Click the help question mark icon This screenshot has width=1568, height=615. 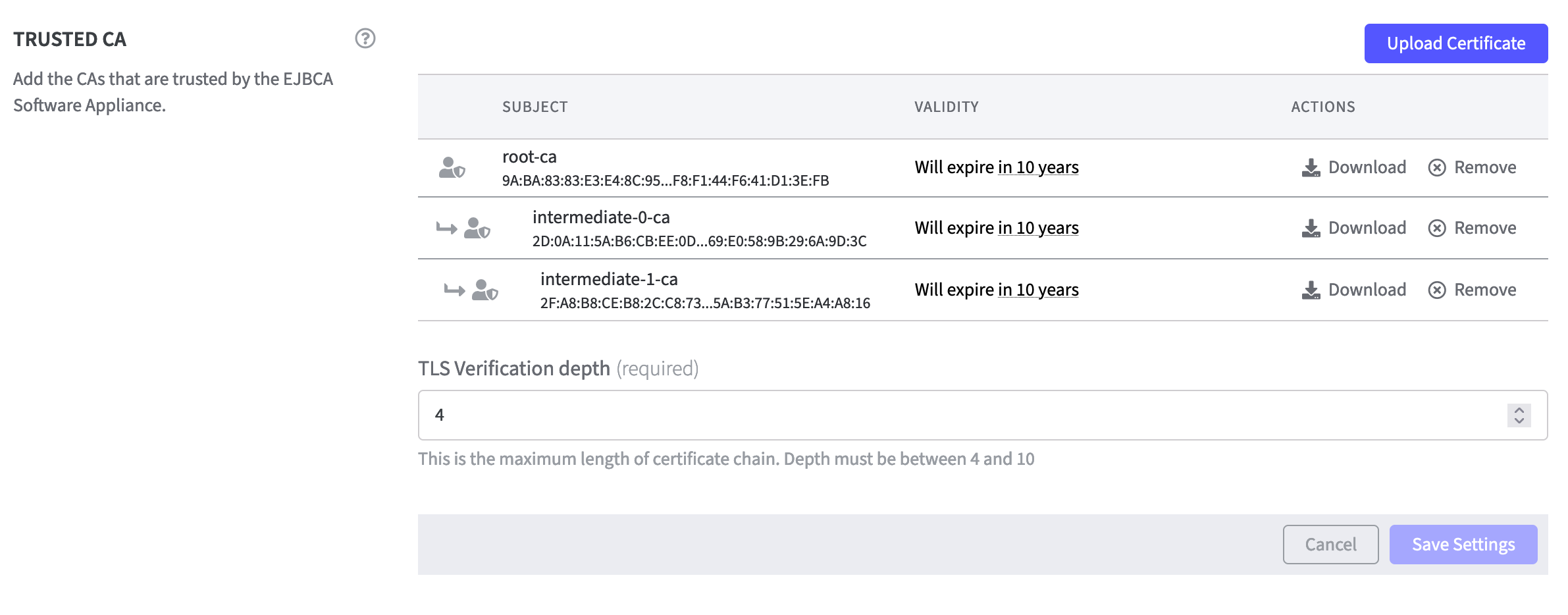365,39
